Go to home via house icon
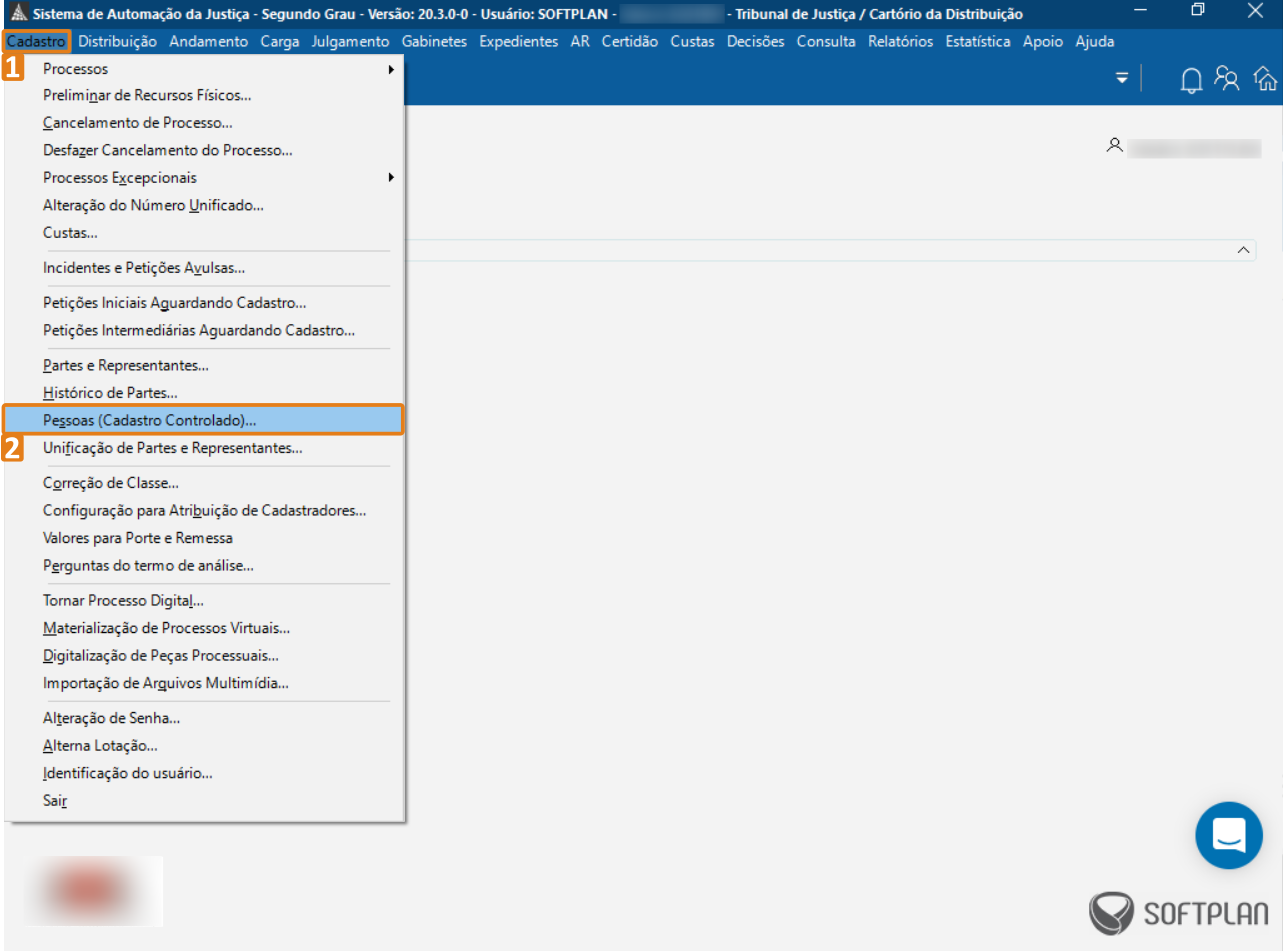This screenshot has width=1283, height=951. tap(1265, 79)
